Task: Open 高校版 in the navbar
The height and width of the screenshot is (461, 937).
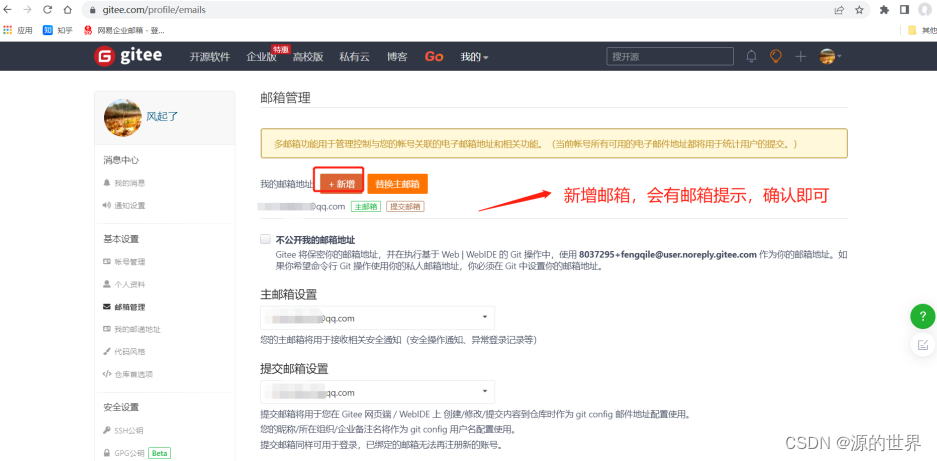Action: coord(308,57)
